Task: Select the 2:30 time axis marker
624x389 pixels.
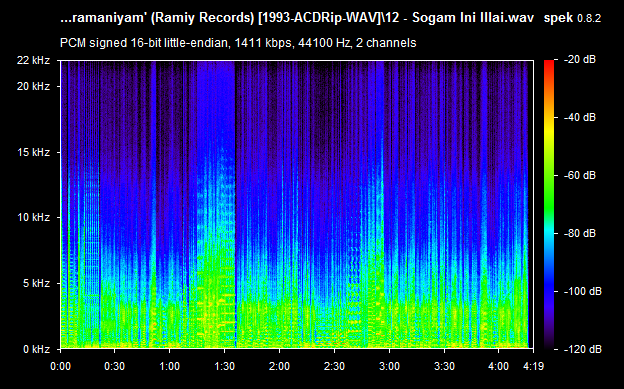Action: coord(334,366)
